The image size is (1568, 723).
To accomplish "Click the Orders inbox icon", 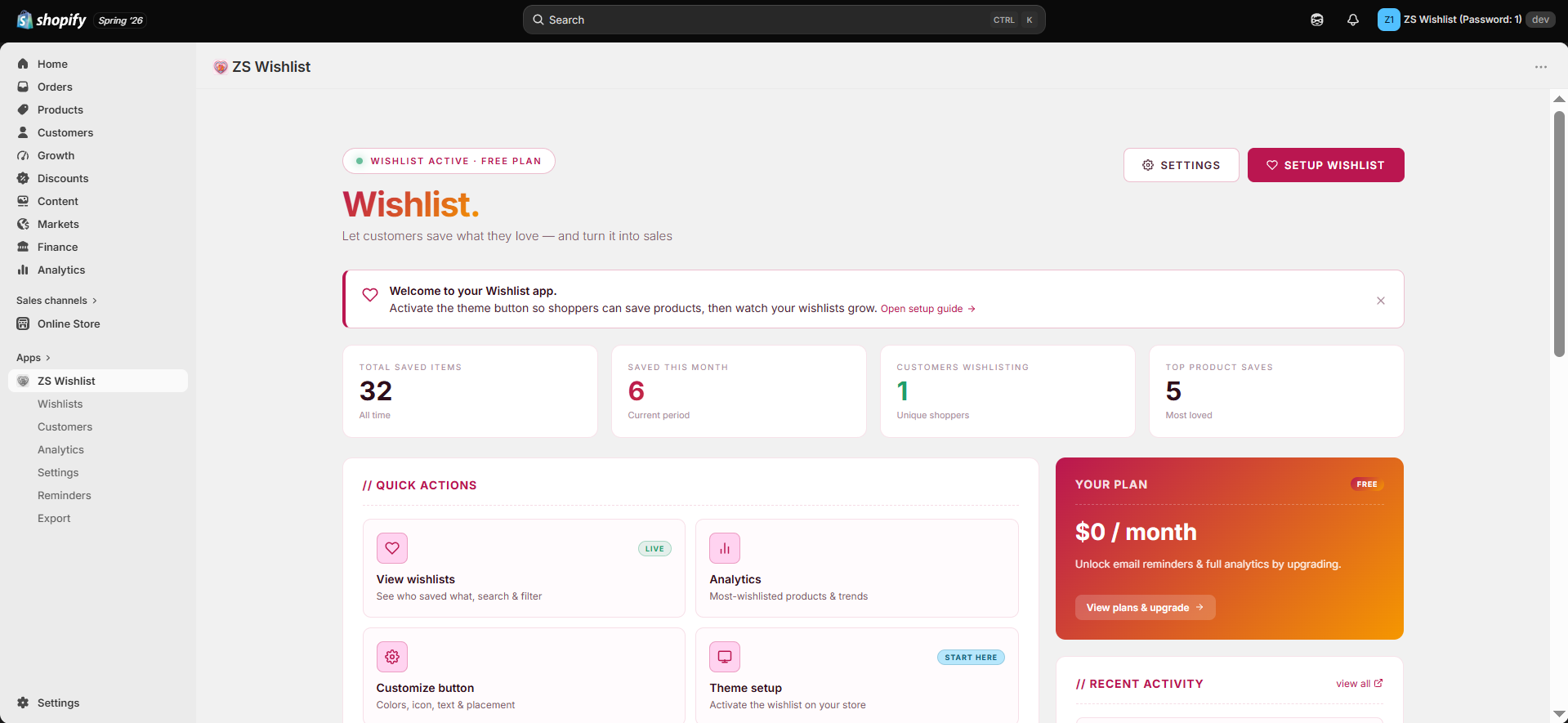I will pos(23,87).
